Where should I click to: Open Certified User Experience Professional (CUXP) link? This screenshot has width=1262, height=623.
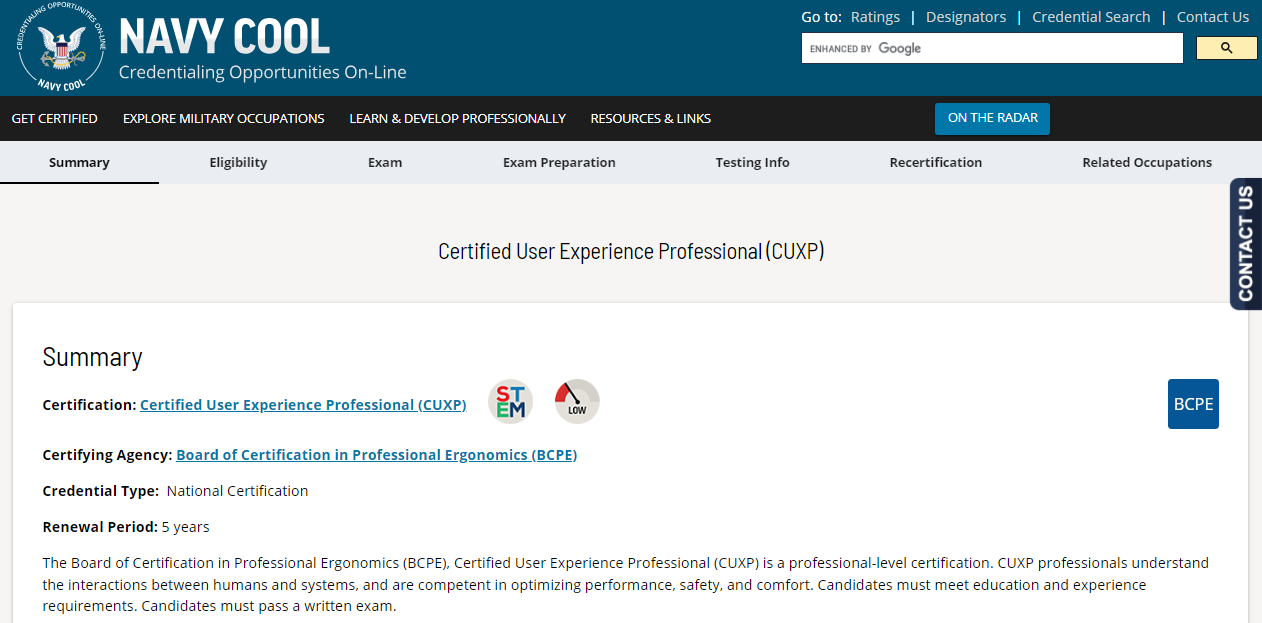pyautogui.click(x=303, y=405)
